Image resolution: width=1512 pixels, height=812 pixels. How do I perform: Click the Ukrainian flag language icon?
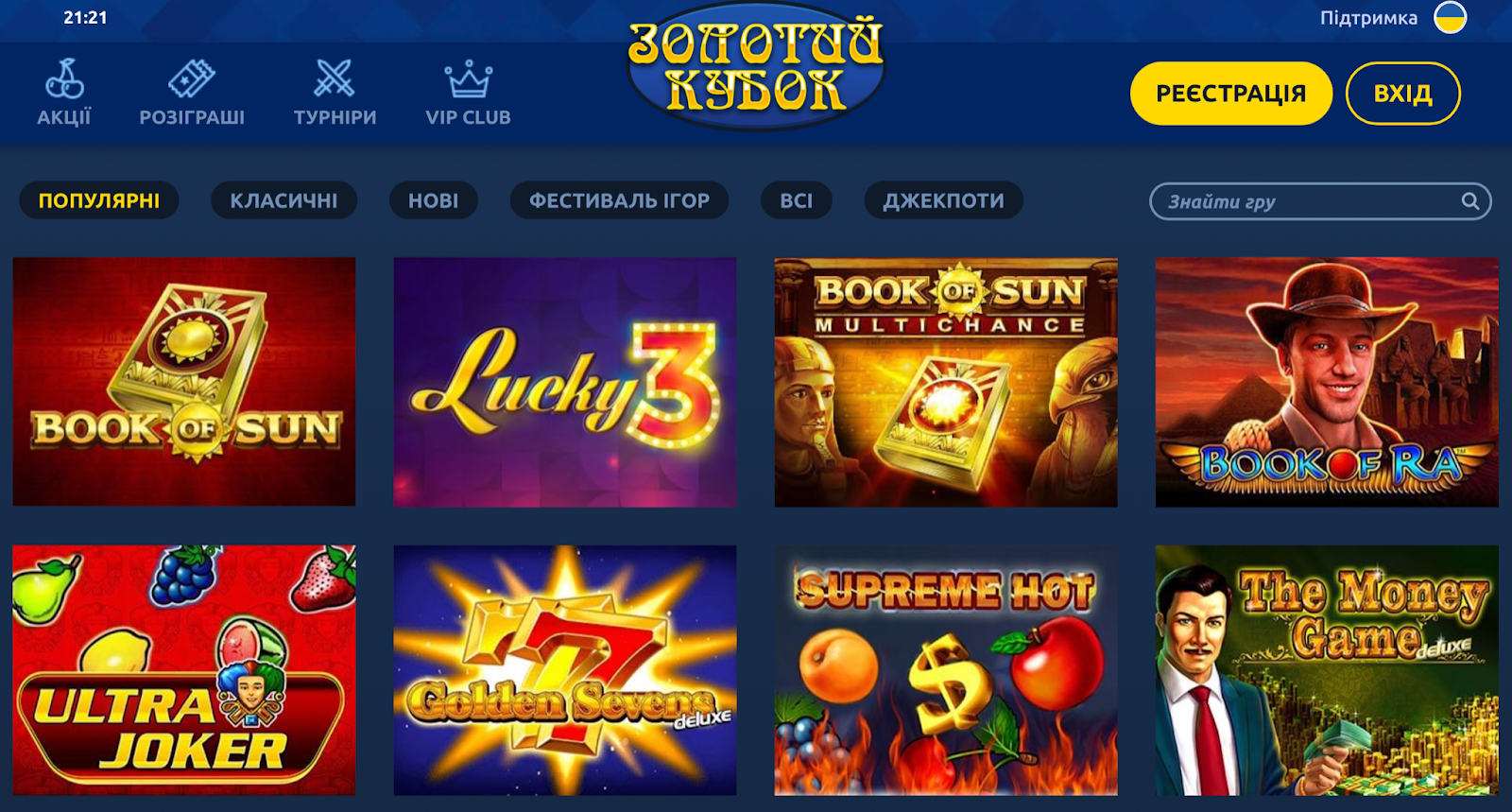(1451, 17)
